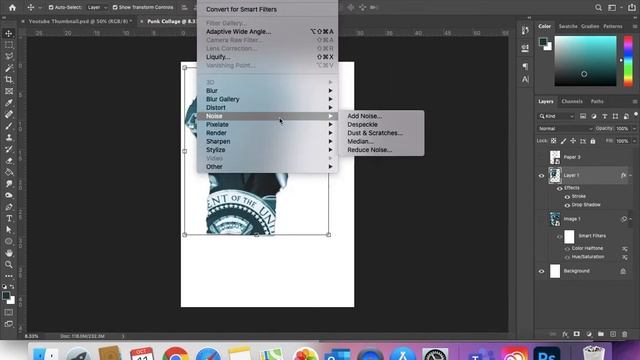Choose Median from Noise submenu
Image resolution: width=640 pixels, height=360 pixels.
coord(360,142)
